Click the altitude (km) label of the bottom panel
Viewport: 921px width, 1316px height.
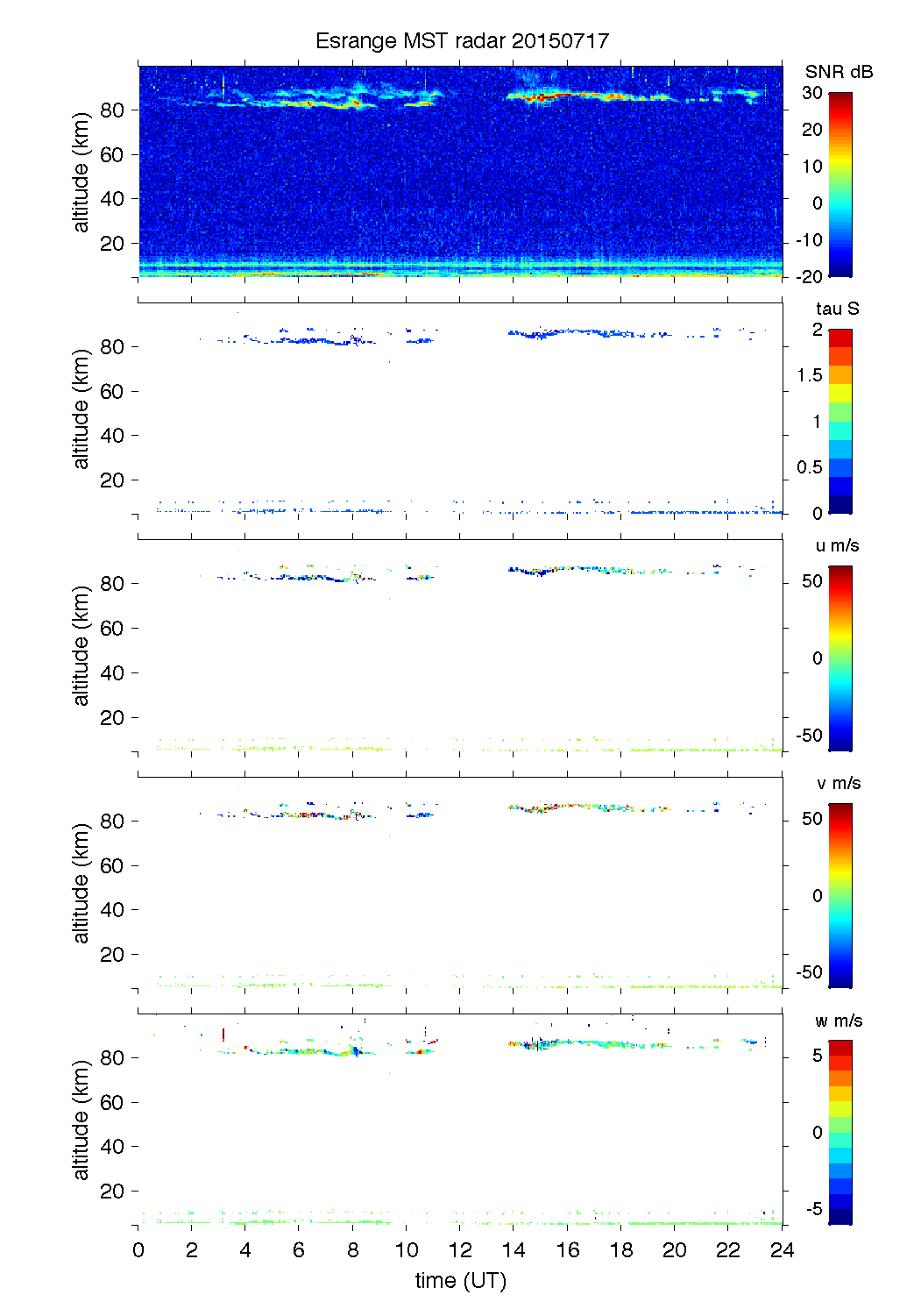coord(81,1120)
